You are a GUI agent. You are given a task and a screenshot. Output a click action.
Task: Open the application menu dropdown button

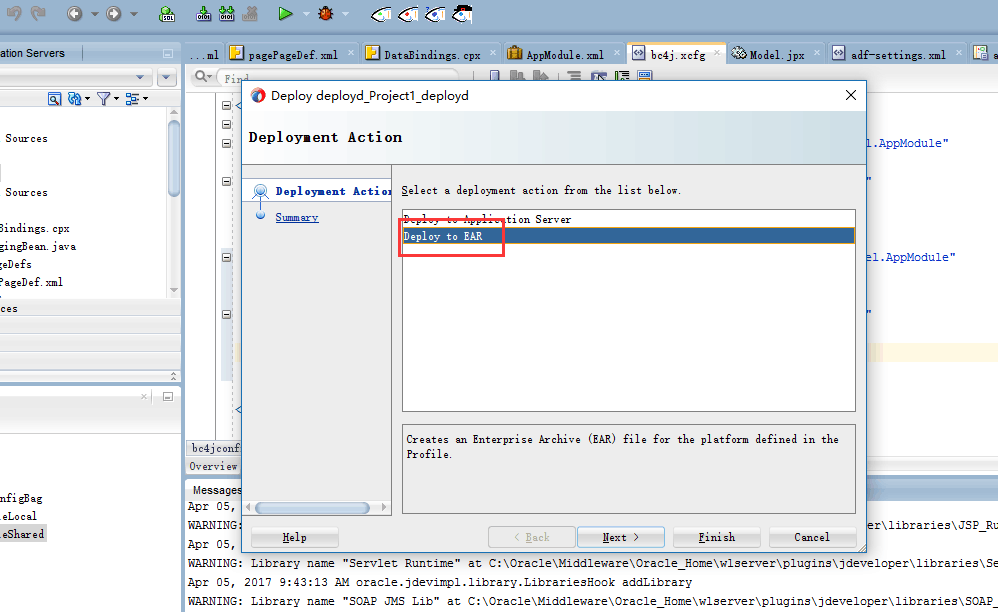[166, 77]
